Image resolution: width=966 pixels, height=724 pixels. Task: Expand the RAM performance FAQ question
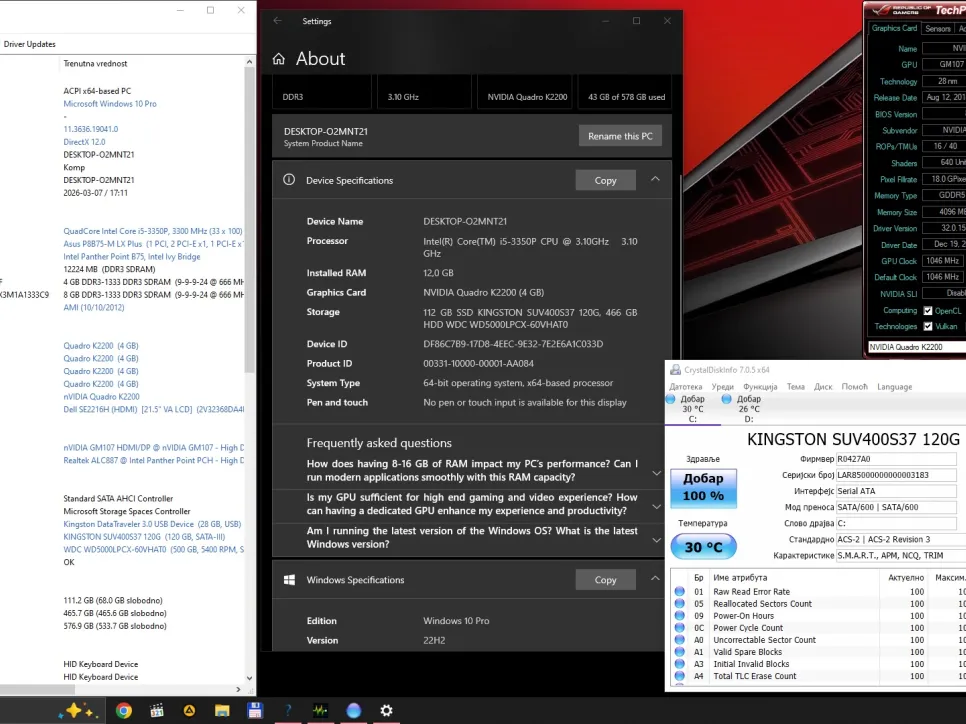pos(656,471)
